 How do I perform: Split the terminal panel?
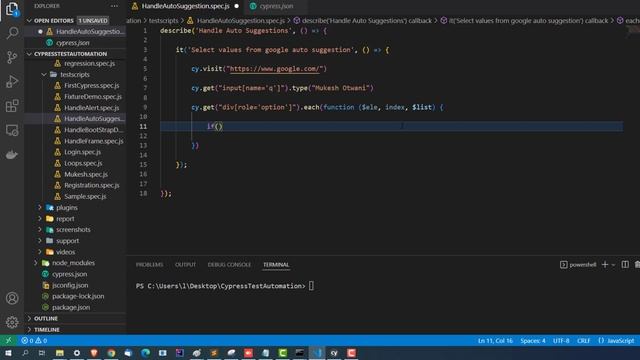(x=625, y=264)
